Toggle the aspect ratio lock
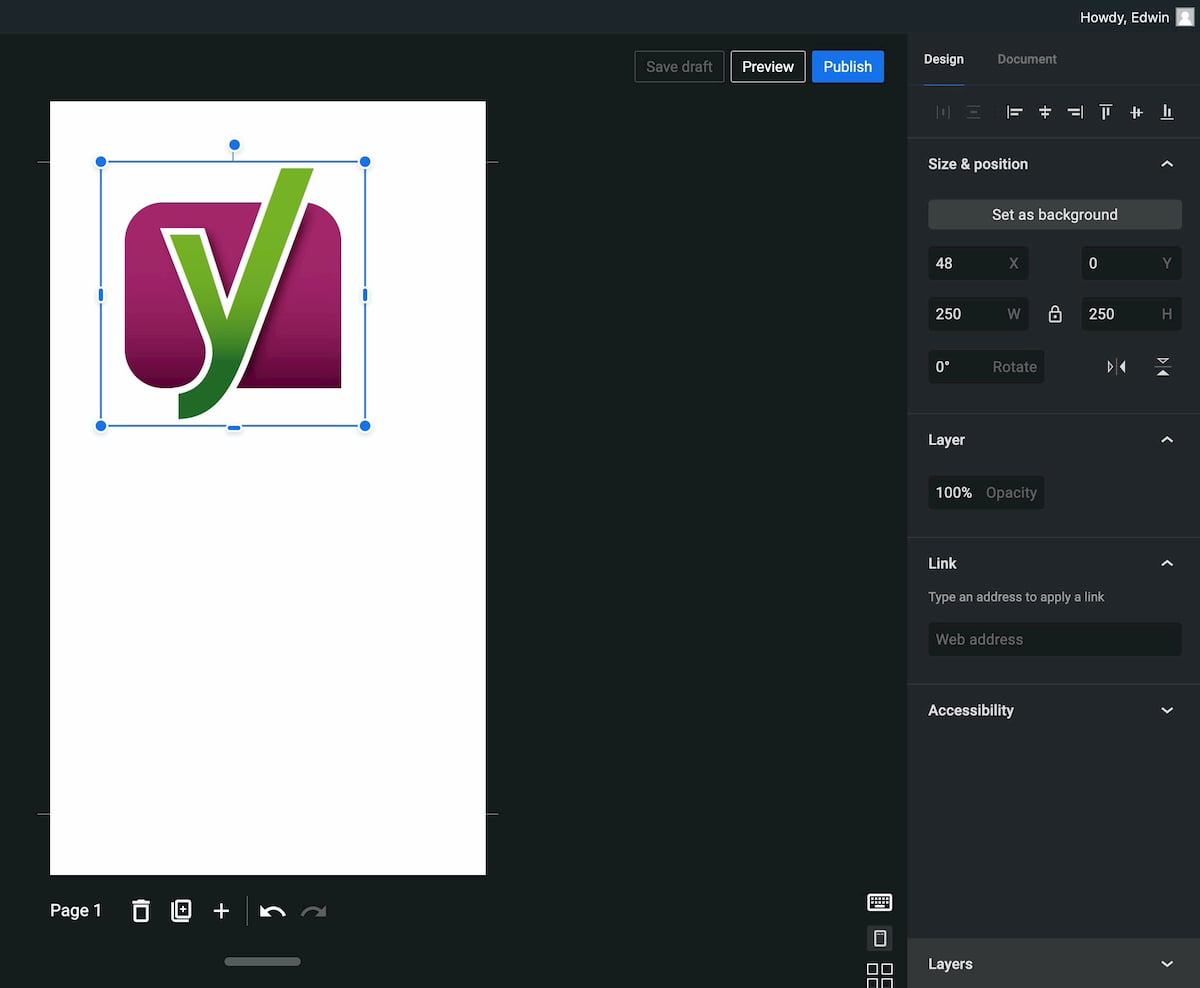The height and width of the screenshot is (988, 1200). (x=1055, y=314)
